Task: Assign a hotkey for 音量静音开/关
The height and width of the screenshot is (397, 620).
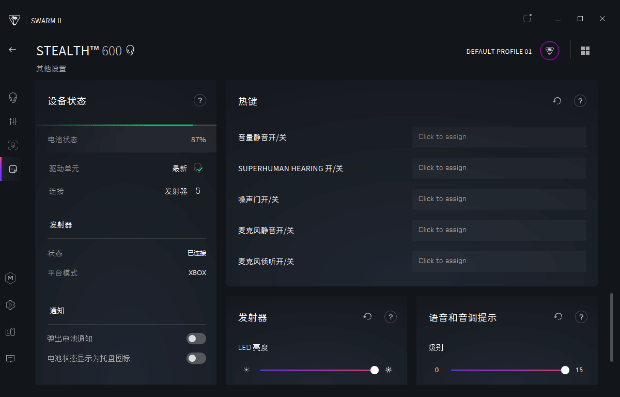Action: point(499,137)
